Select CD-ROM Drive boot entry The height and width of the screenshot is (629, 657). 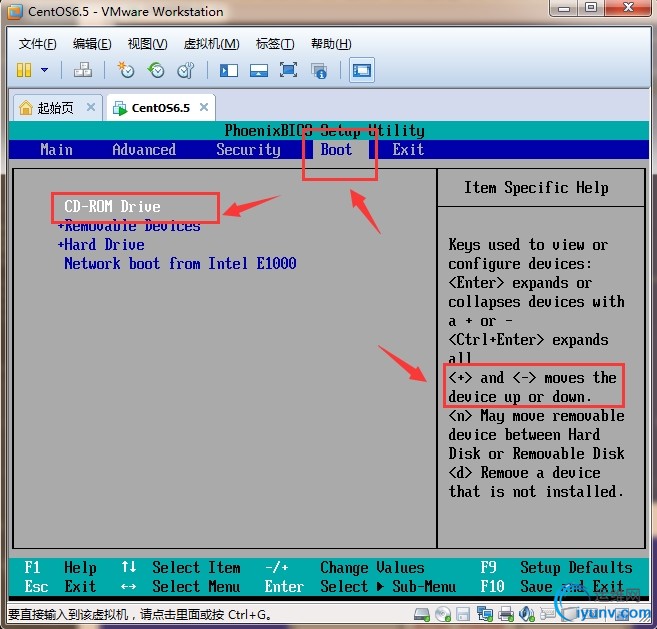112,207
